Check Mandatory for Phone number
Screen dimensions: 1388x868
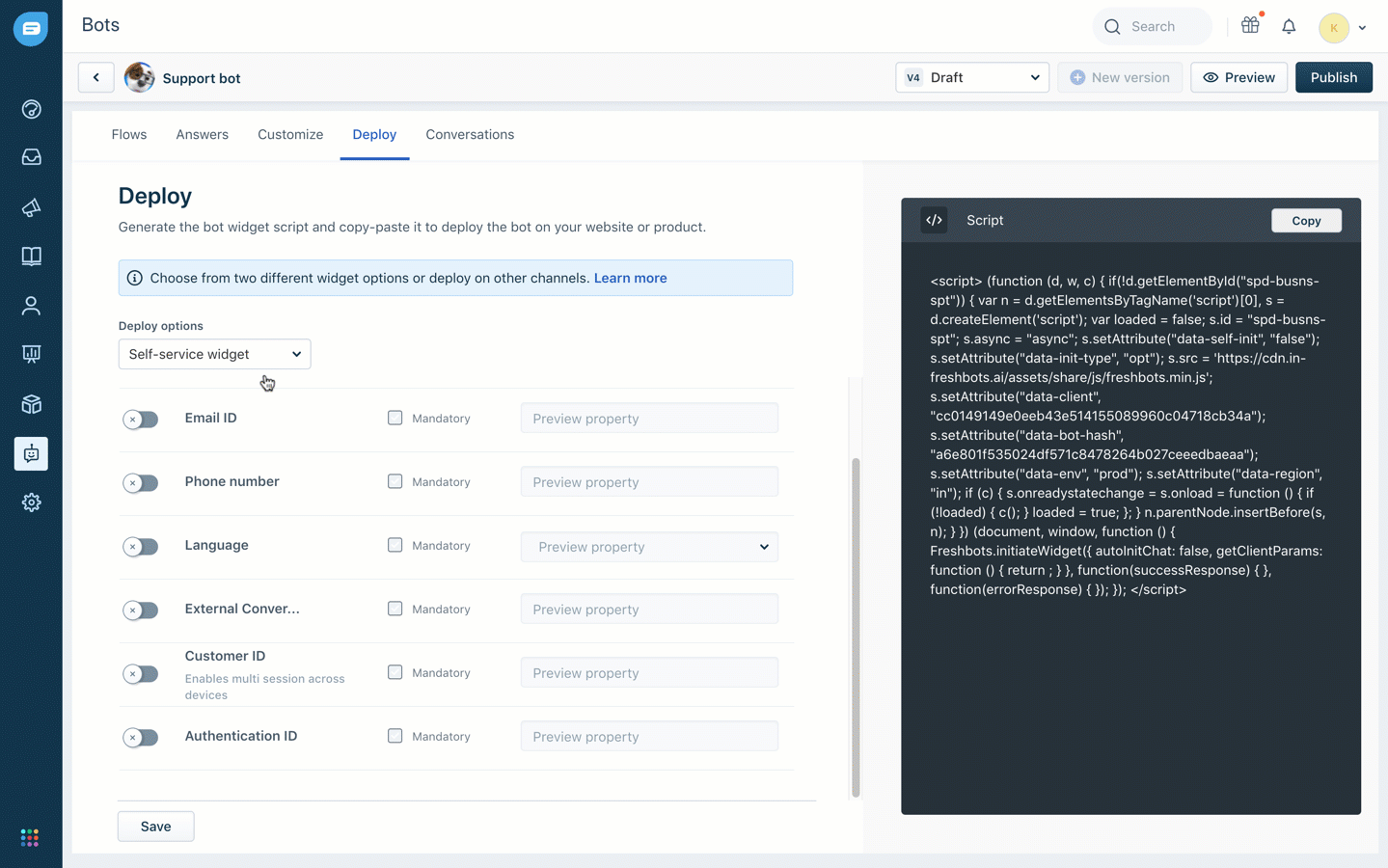pyautogui.click(x=395, y=481)
